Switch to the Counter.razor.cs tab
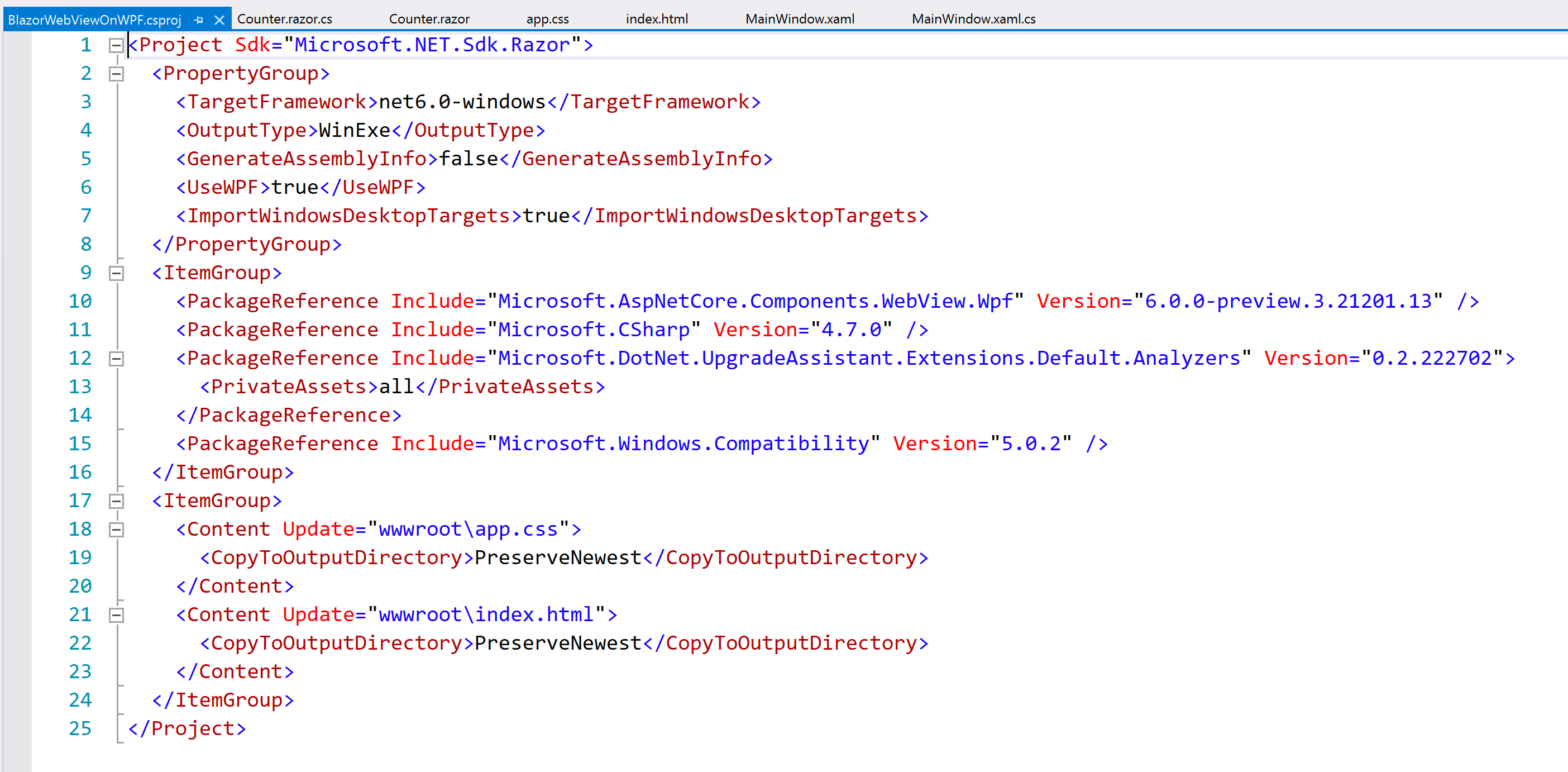The width and height of the screenshot is (1568, 772). tap(285, 19)
